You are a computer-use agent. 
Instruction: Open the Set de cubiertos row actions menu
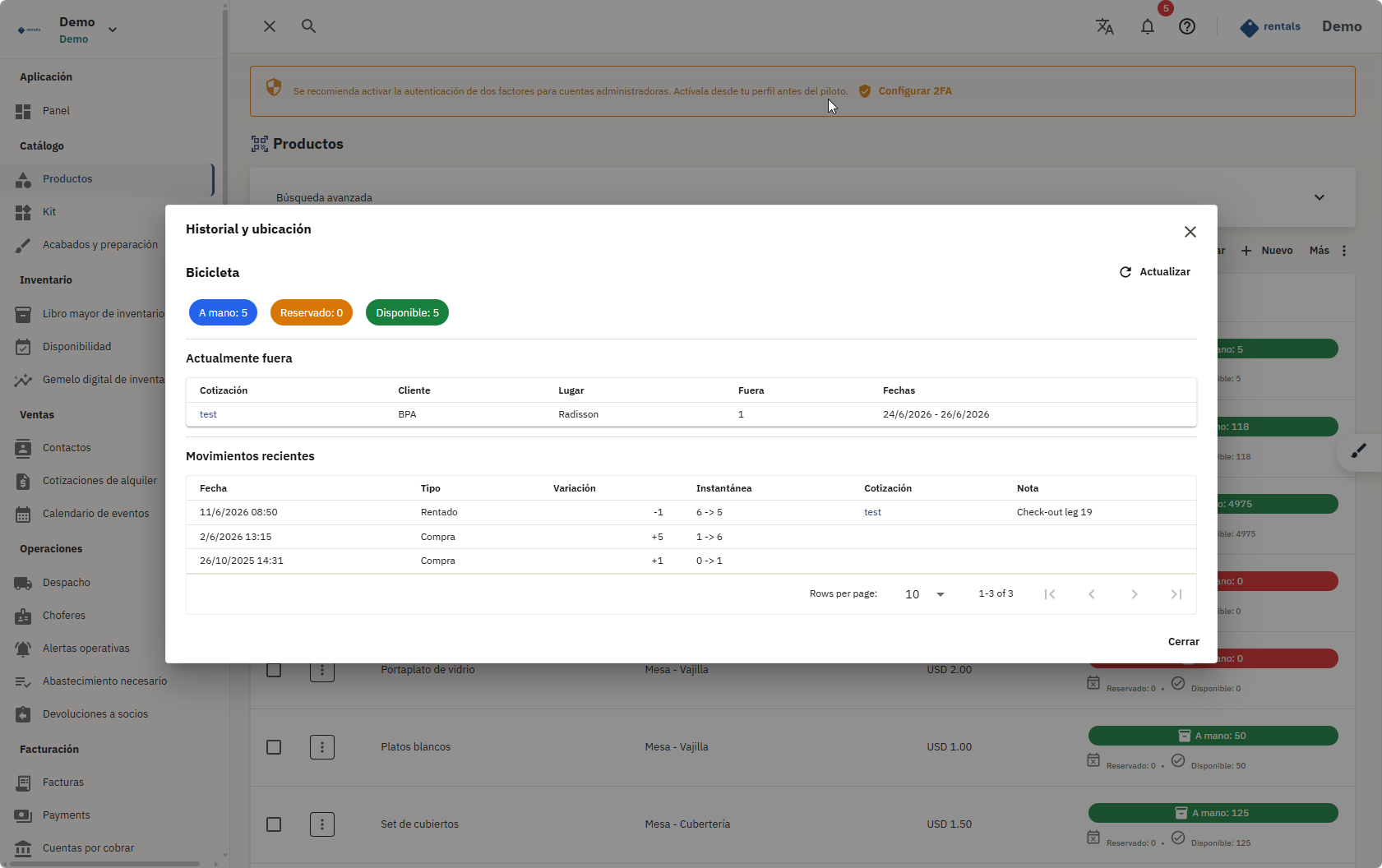coord(322,824)
